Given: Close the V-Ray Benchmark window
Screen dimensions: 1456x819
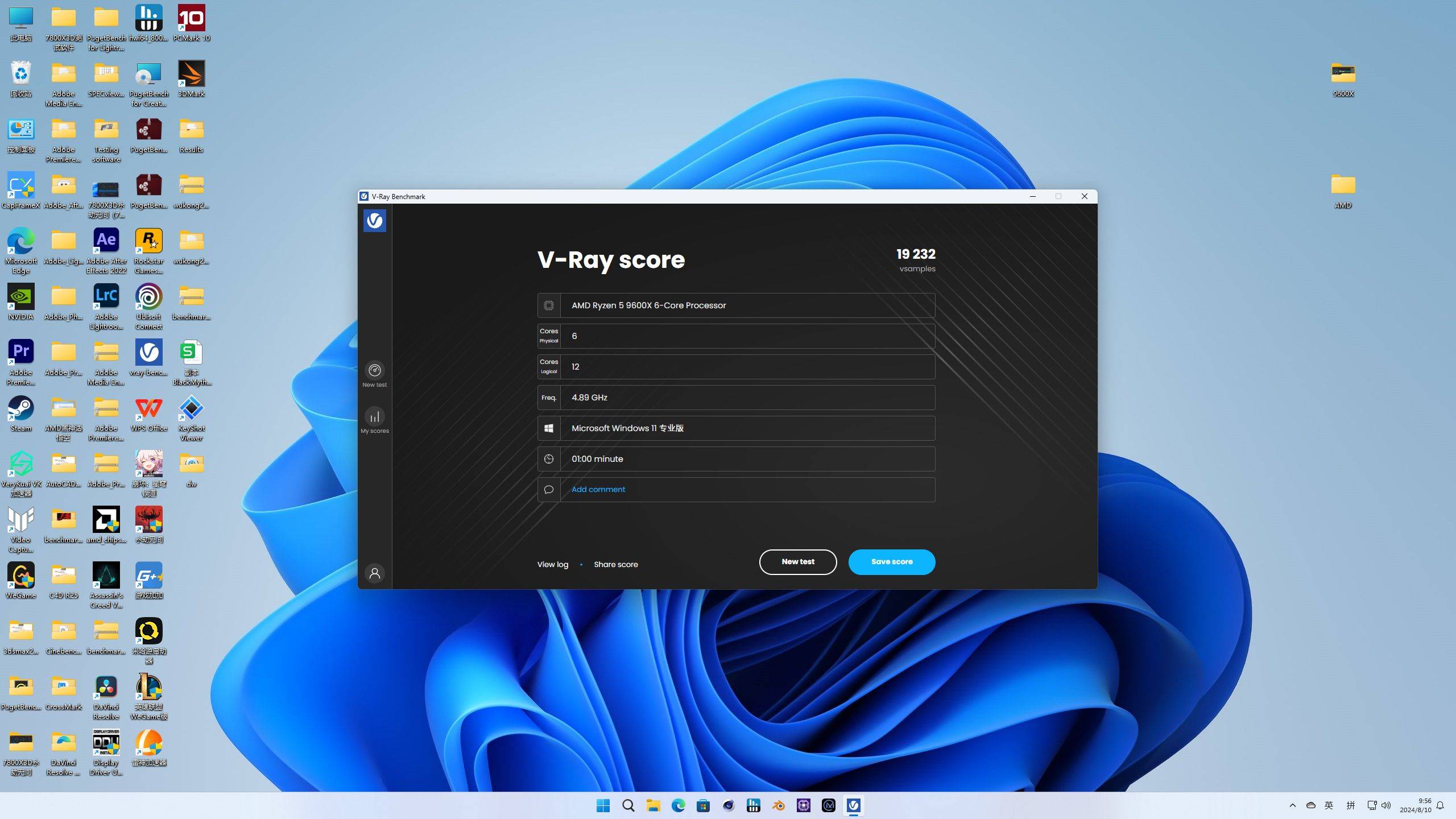Looking at the screenshot, I should click(1084, 196).
